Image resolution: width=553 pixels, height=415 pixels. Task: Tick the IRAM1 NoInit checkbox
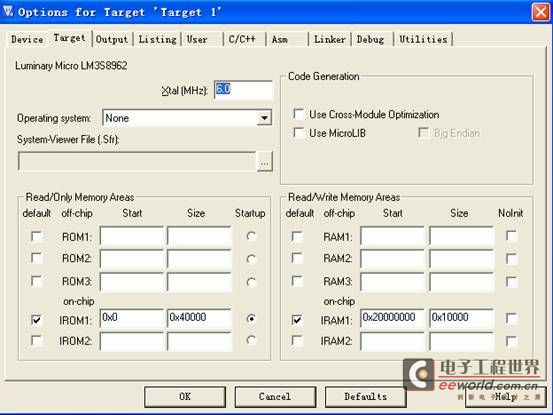[511, 319]
